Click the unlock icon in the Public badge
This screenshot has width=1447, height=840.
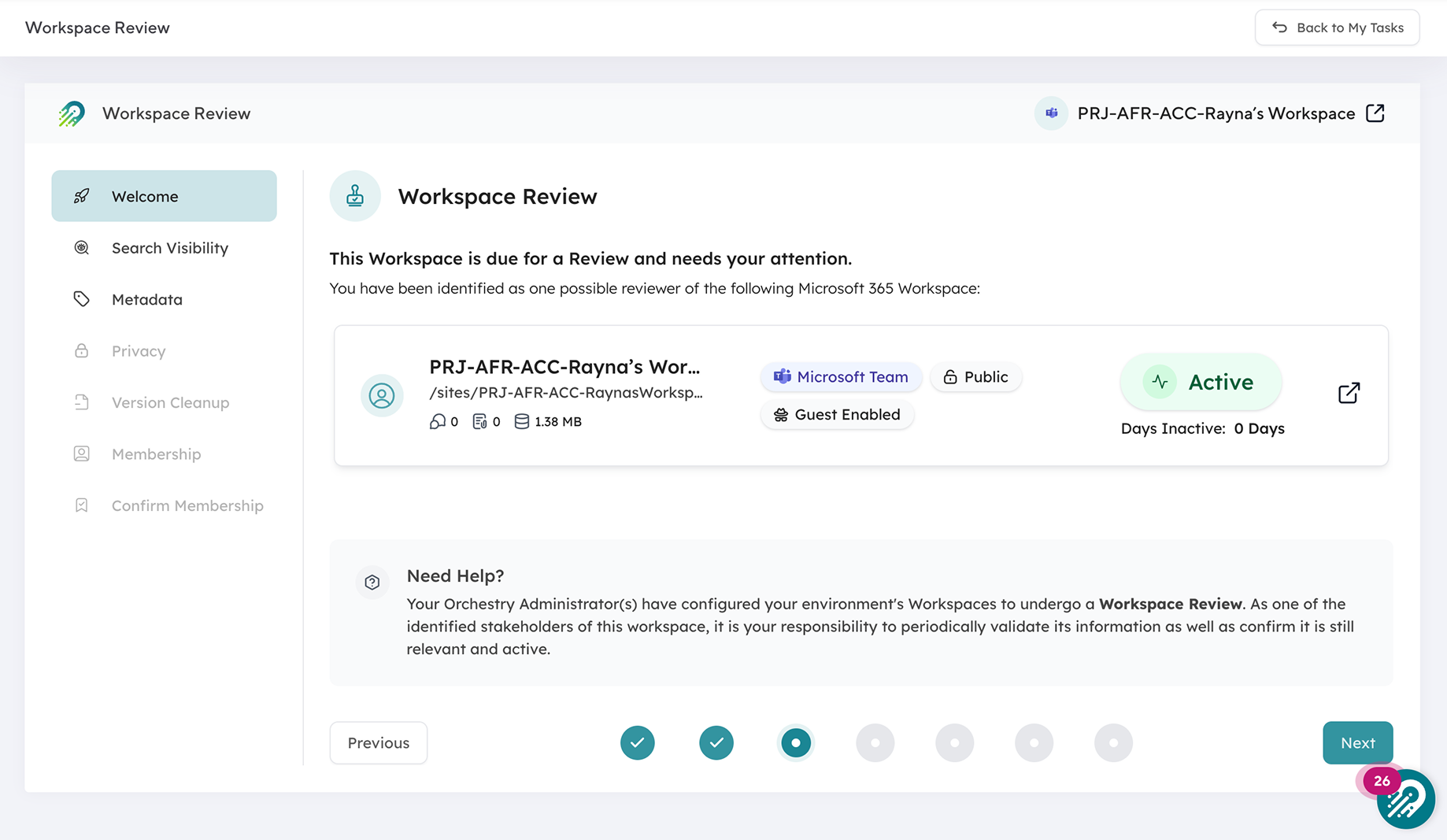coord(950,377)
